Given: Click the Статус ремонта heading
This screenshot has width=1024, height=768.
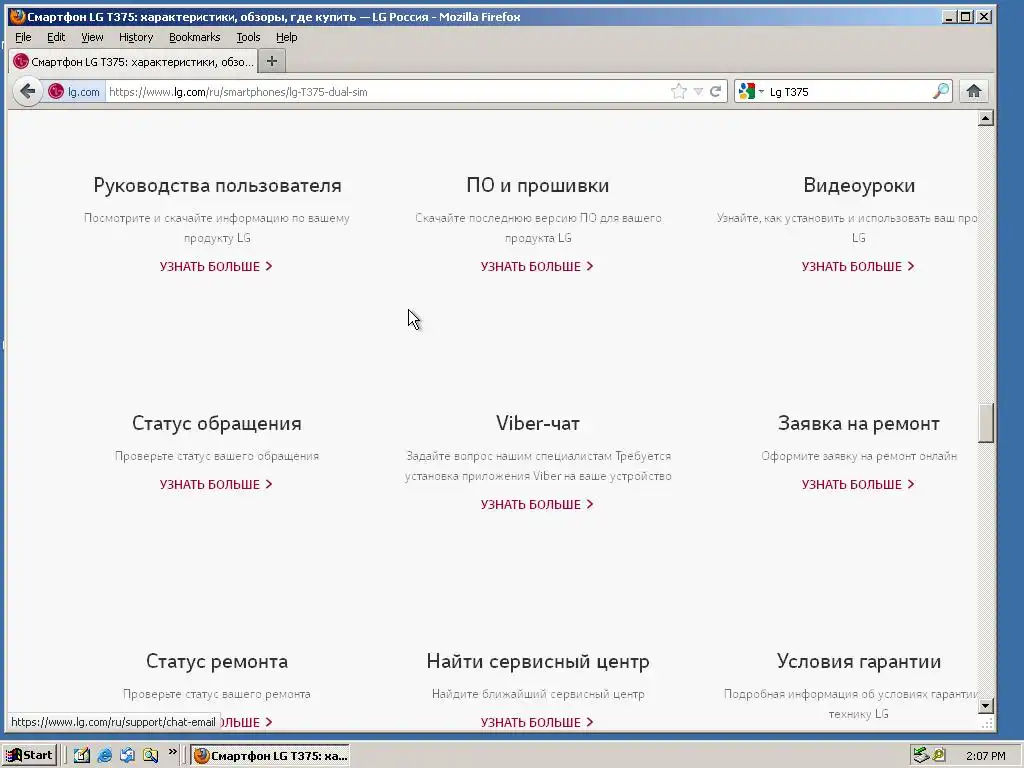Looking at the screenshot, I should (x=217, y=661).
